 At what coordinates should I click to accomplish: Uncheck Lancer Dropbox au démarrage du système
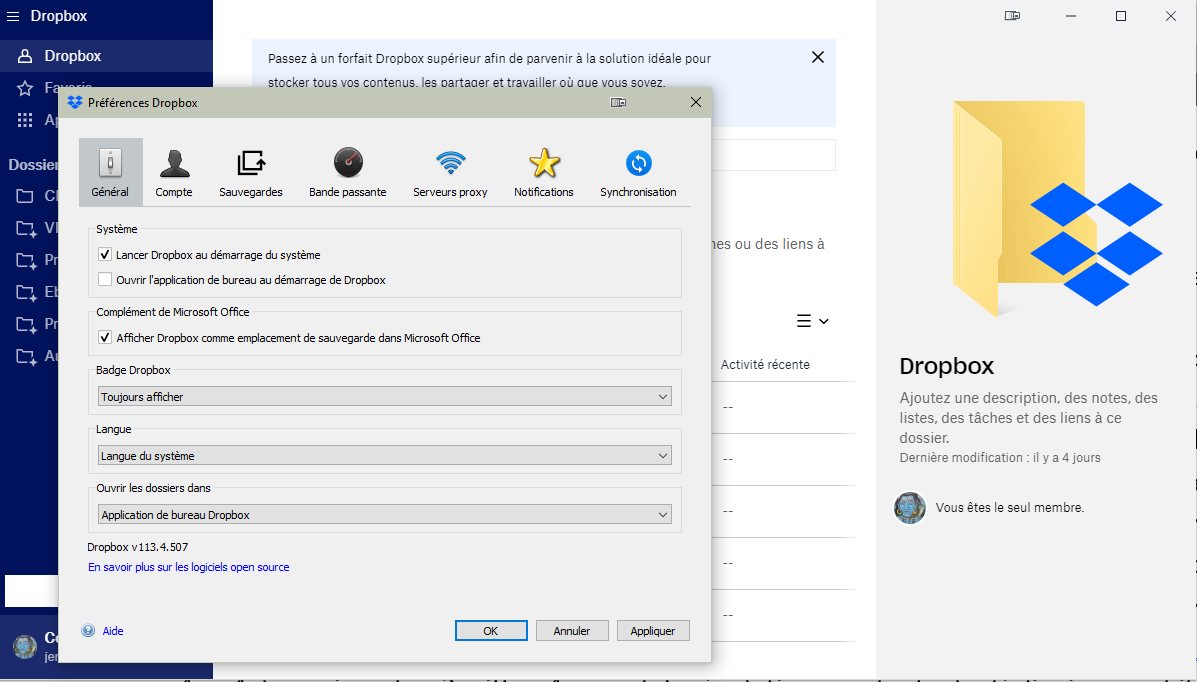point(105,254)
